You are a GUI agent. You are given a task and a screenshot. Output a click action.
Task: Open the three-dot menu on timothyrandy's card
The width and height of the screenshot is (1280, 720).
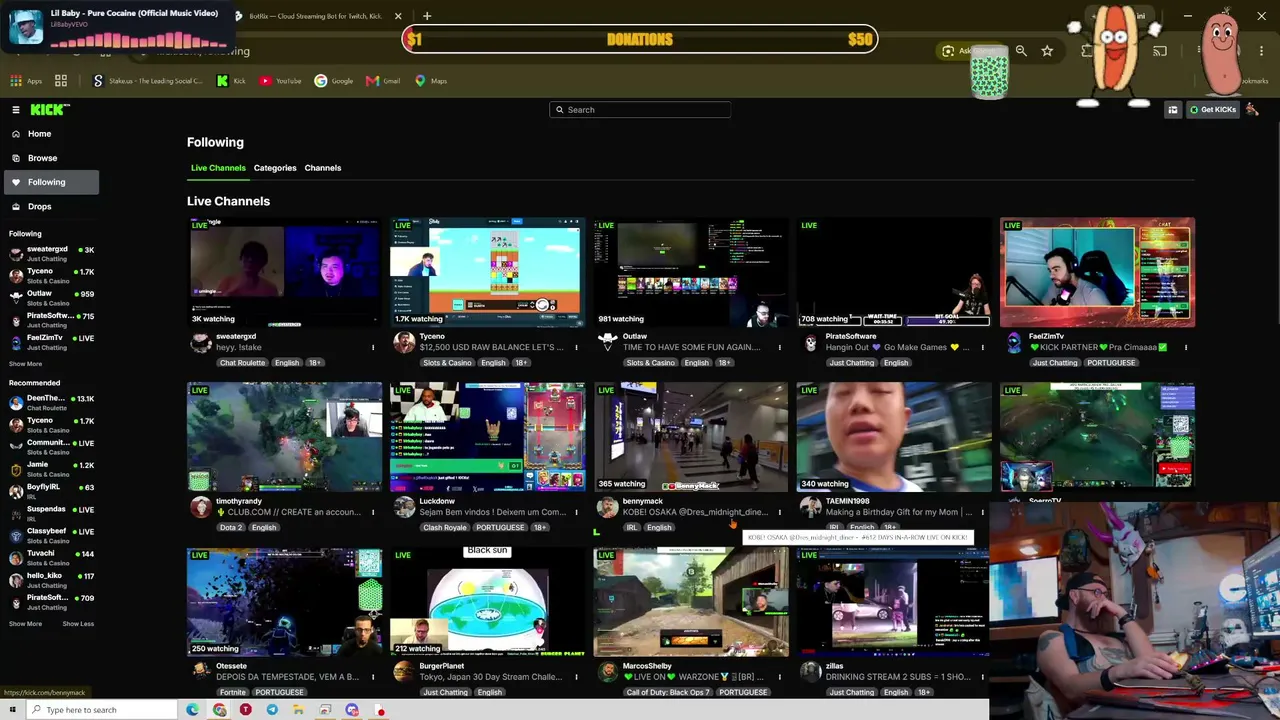[x=373, y=512]
